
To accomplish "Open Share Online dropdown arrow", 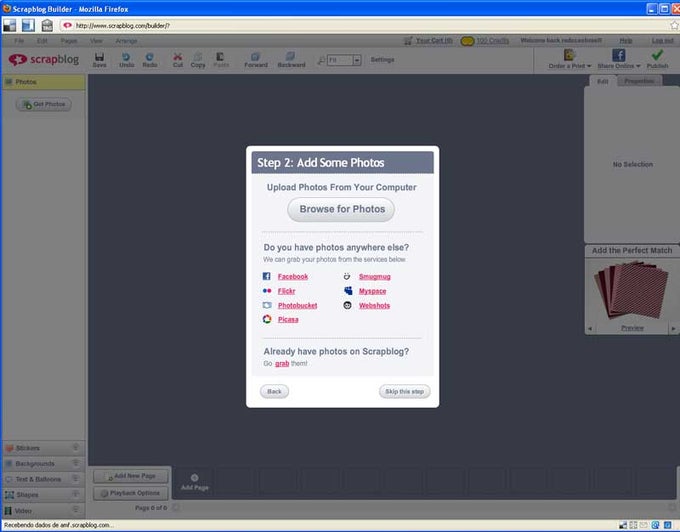I will pyautogui.click(x=638, y=66).
